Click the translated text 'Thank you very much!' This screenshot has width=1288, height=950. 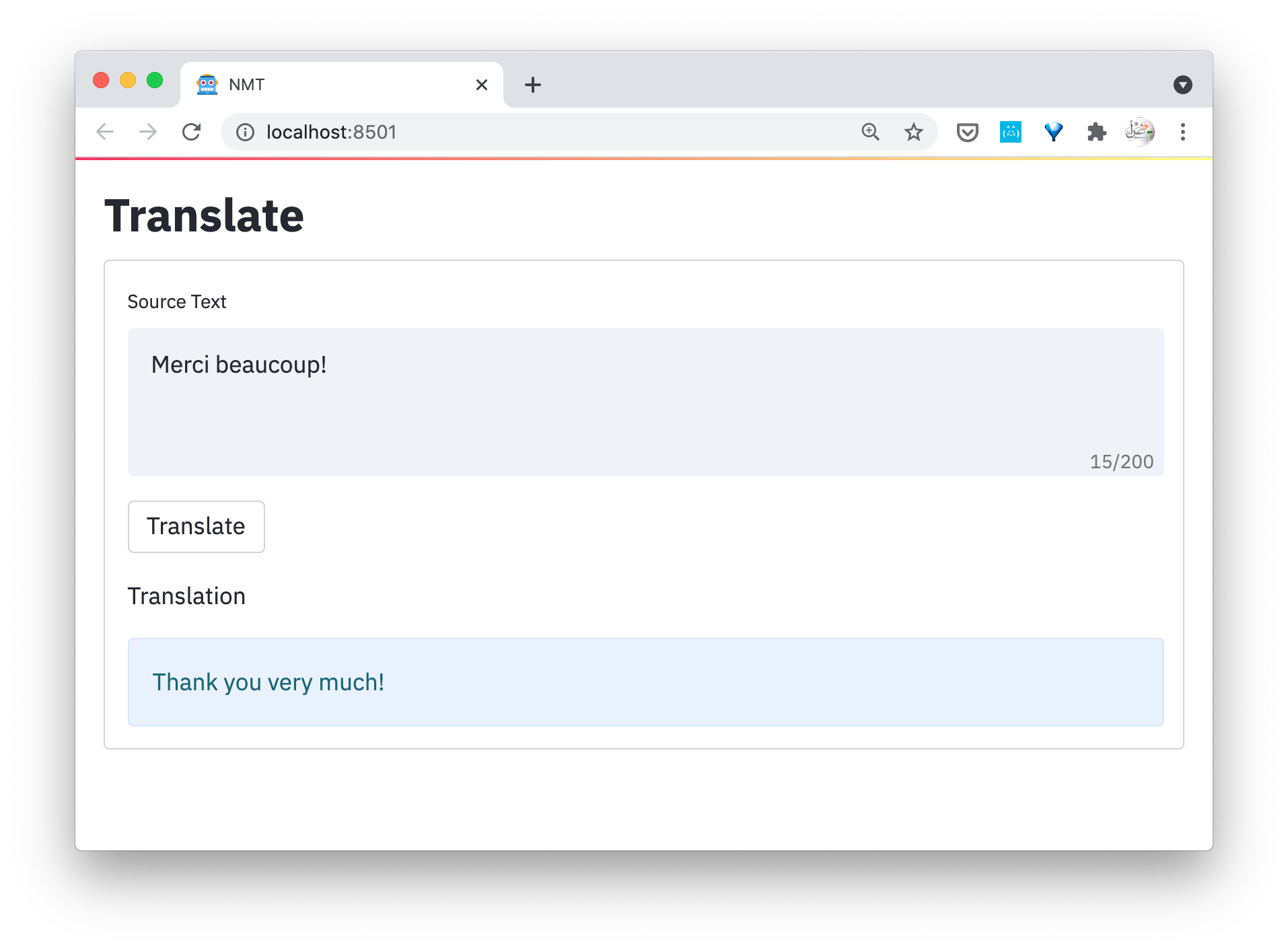coord(269,682)
